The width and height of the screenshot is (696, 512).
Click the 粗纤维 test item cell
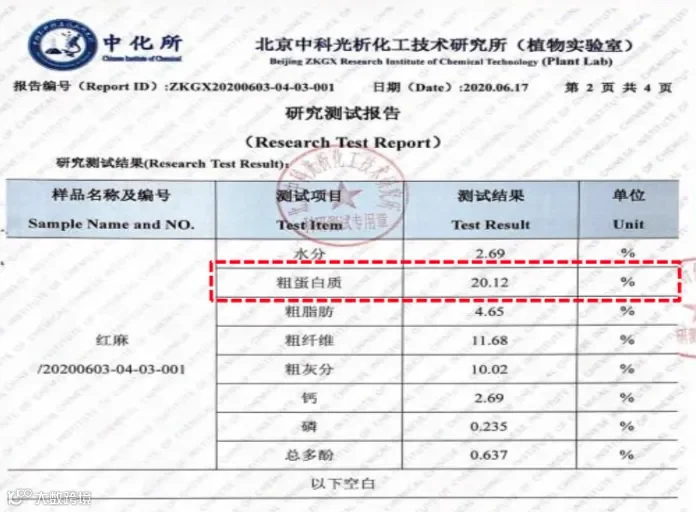point(309,341)
